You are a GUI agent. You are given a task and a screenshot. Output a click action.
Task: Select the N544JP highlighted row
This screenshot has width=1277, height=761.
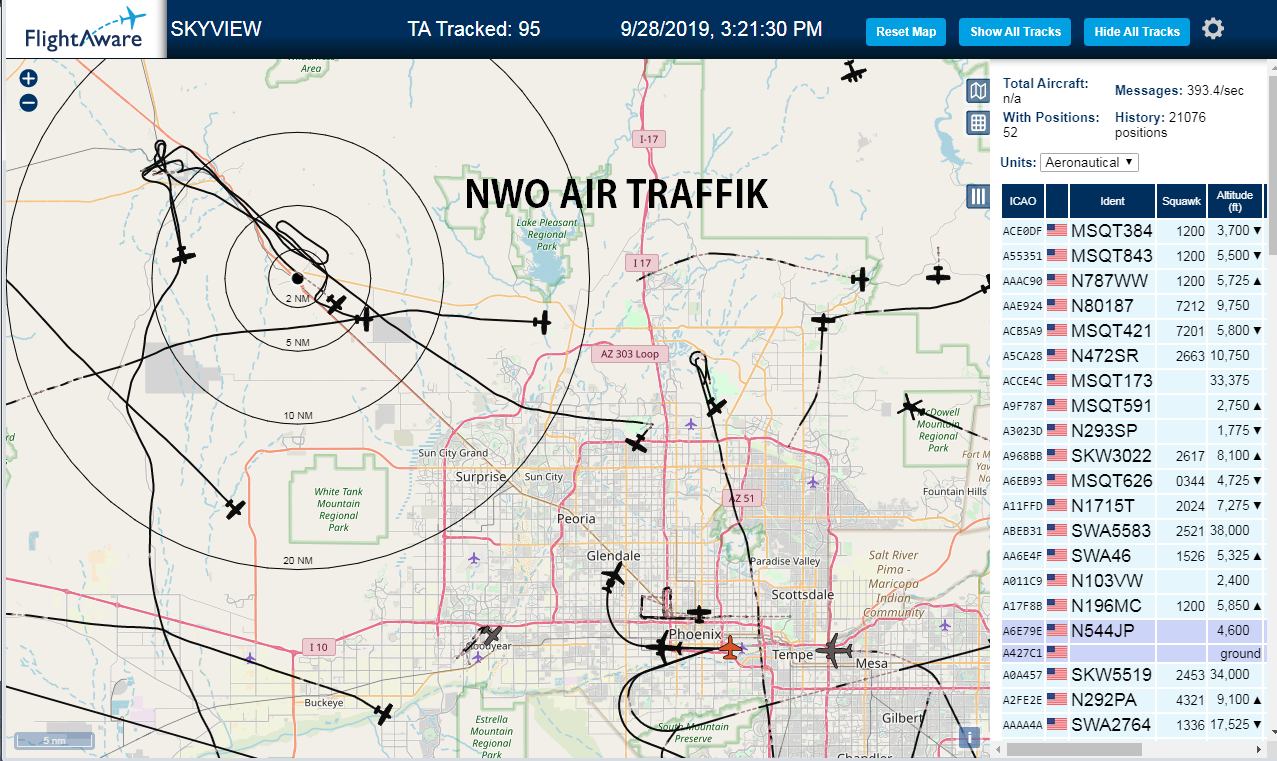click(x=1134, y=631)
